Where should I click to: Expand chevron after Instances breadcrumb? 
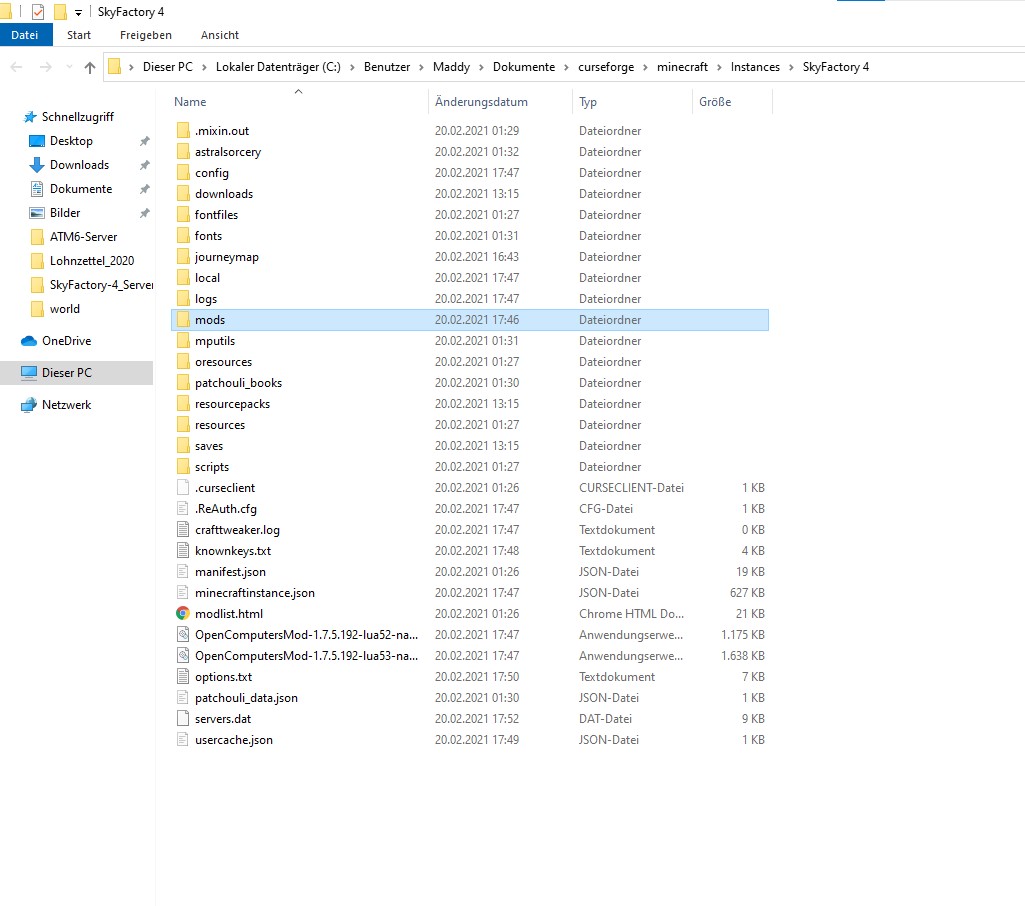pyautogui.click(x=791, y=67)
